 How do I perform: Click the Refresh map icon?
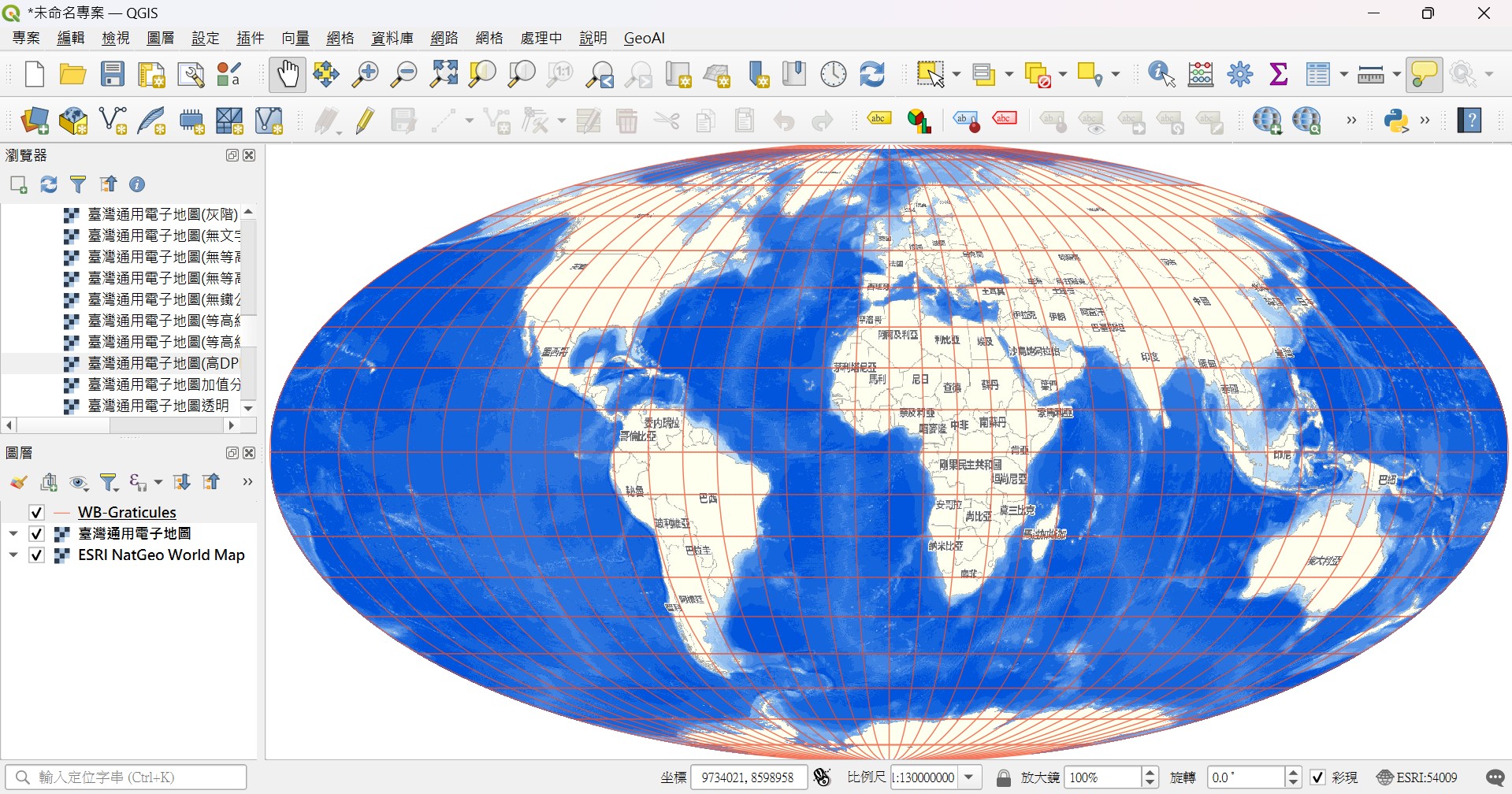[871, 75]
